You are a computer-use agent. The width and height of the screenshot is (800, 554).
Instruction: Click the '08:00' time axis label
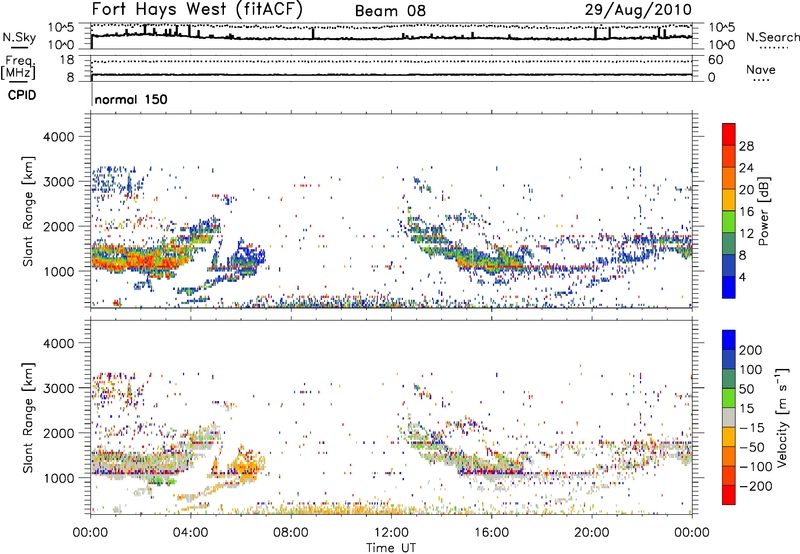[x=290, y=533]
